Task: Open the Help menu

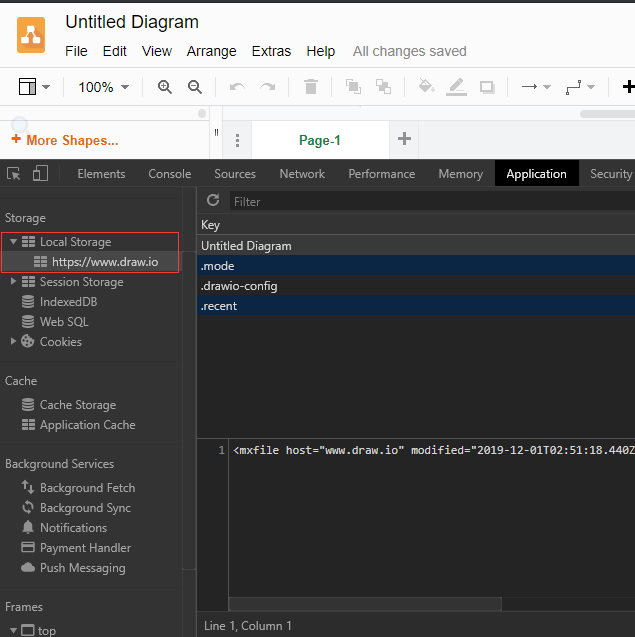Action: tap(321, 51)
